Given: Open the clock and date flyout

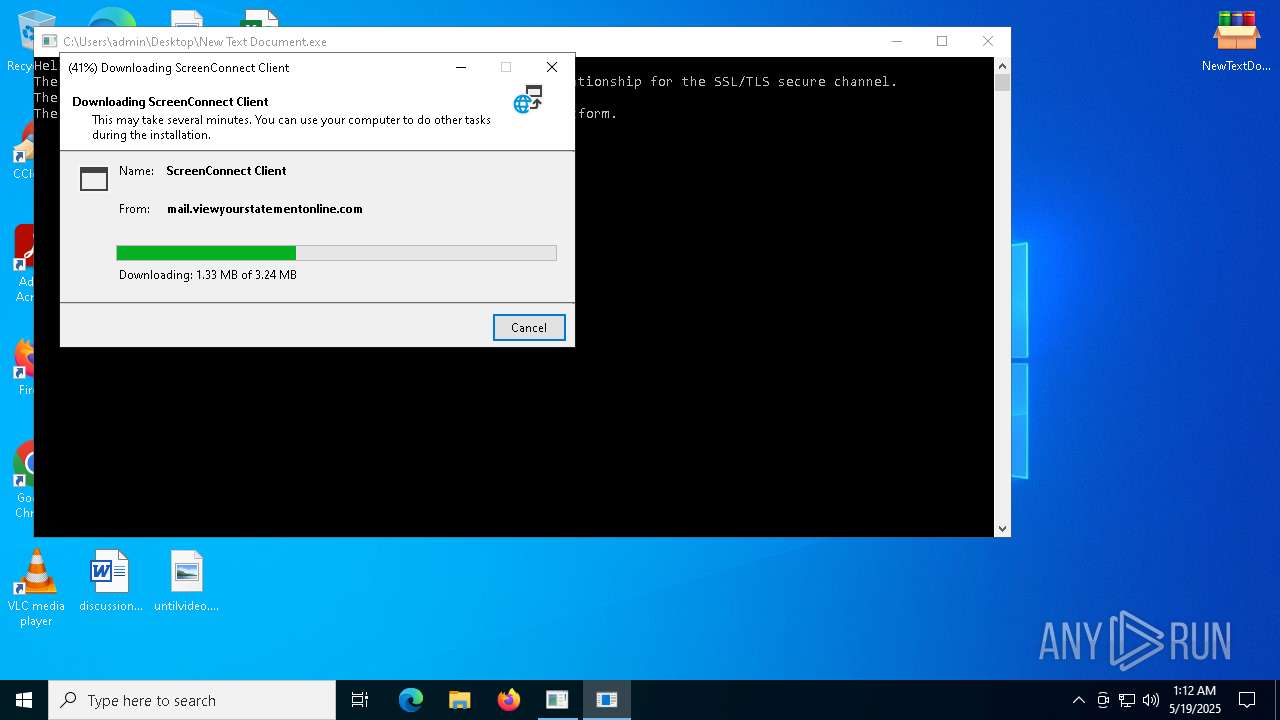Looking at the screenshot, I should (x=1195, y=700).
